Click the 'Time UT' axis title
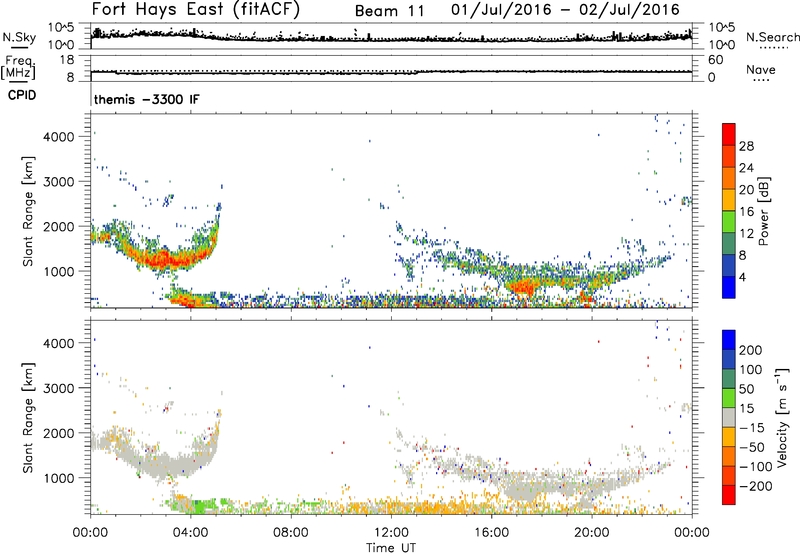Viewport: 800px width, 554px height. [x=391, y=548]
